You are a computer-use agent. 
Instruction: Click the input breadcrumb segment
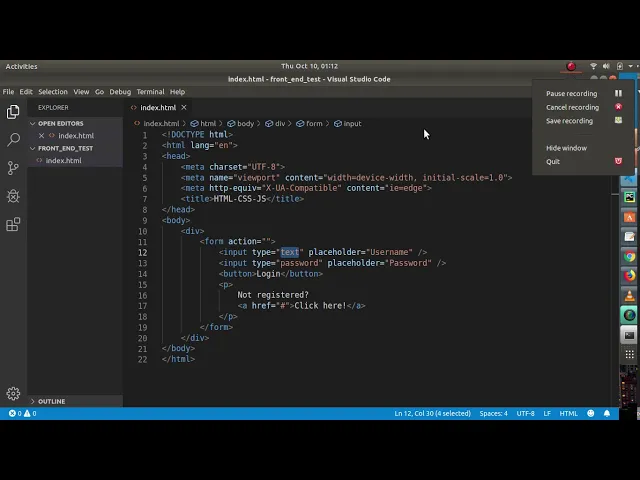347,123
